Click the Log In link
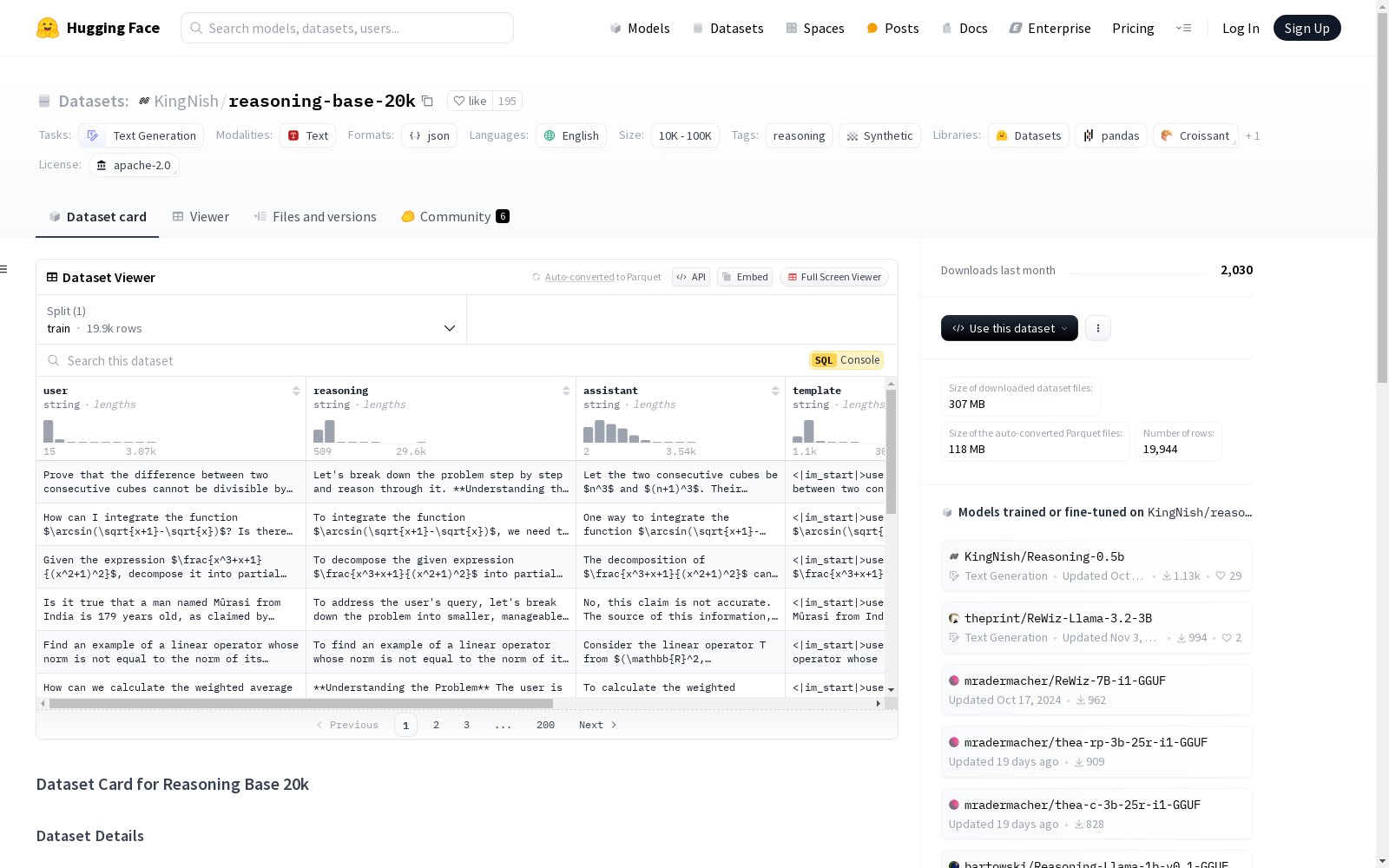The image size is (1389, 868). coord(1241,28)
